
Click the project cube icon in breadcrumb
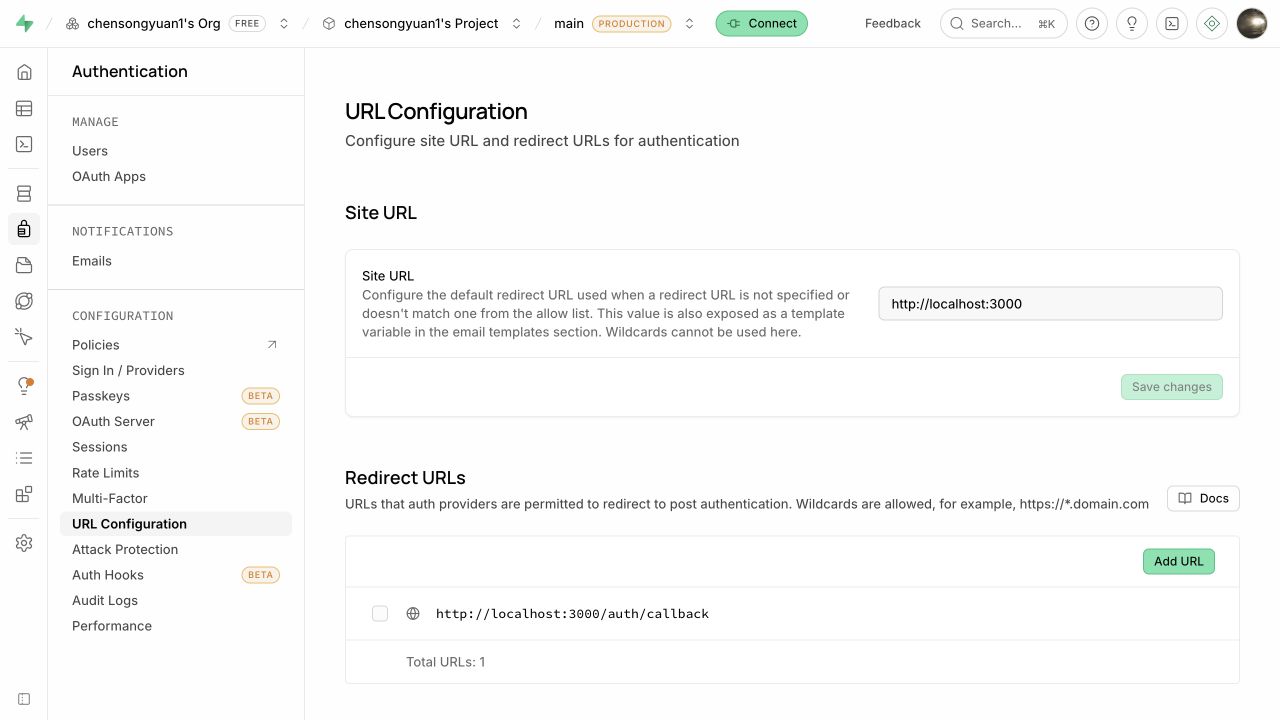click(x=329, y=23)
